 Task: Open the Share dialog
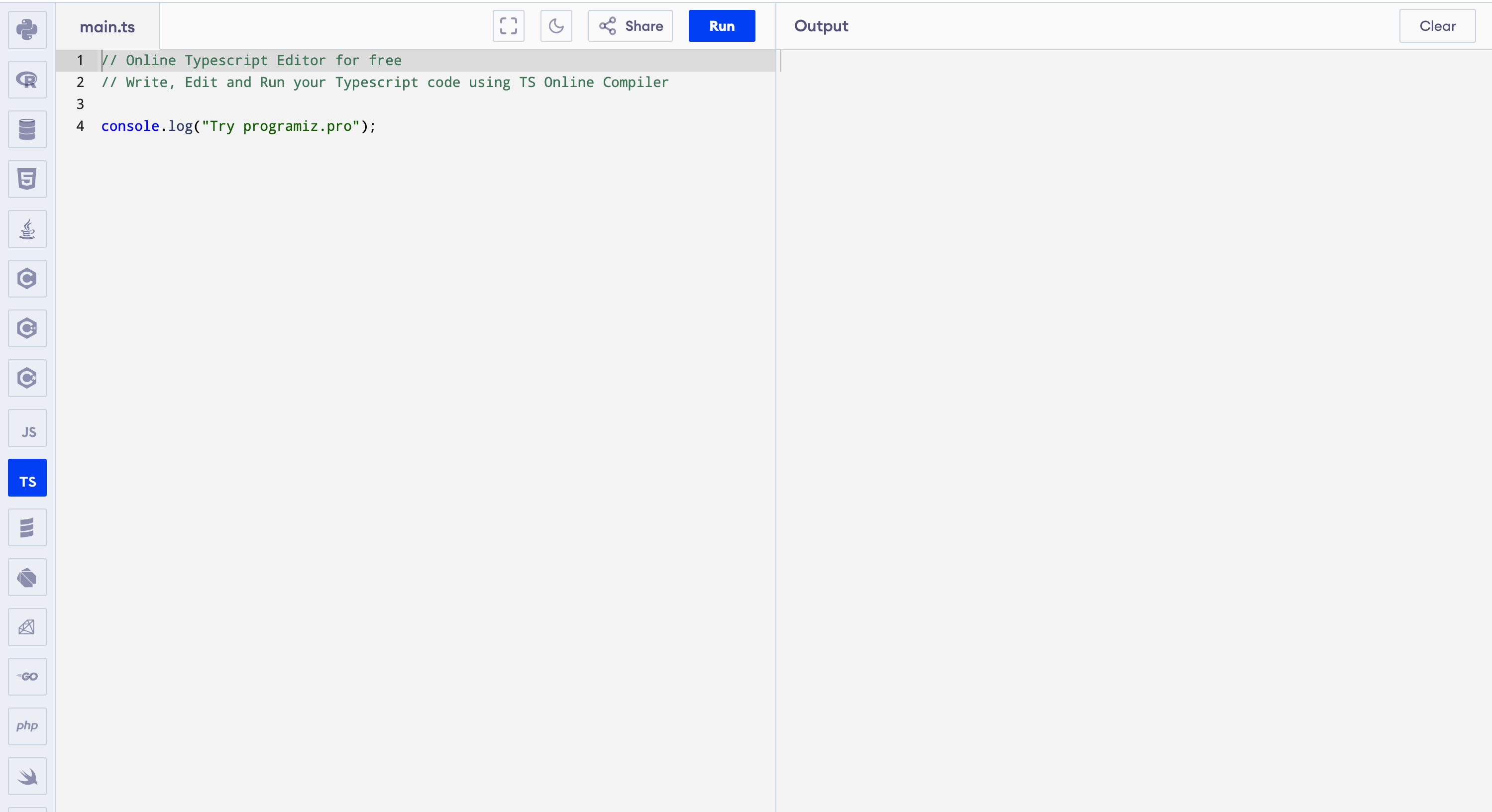click(x=630, y=25)
